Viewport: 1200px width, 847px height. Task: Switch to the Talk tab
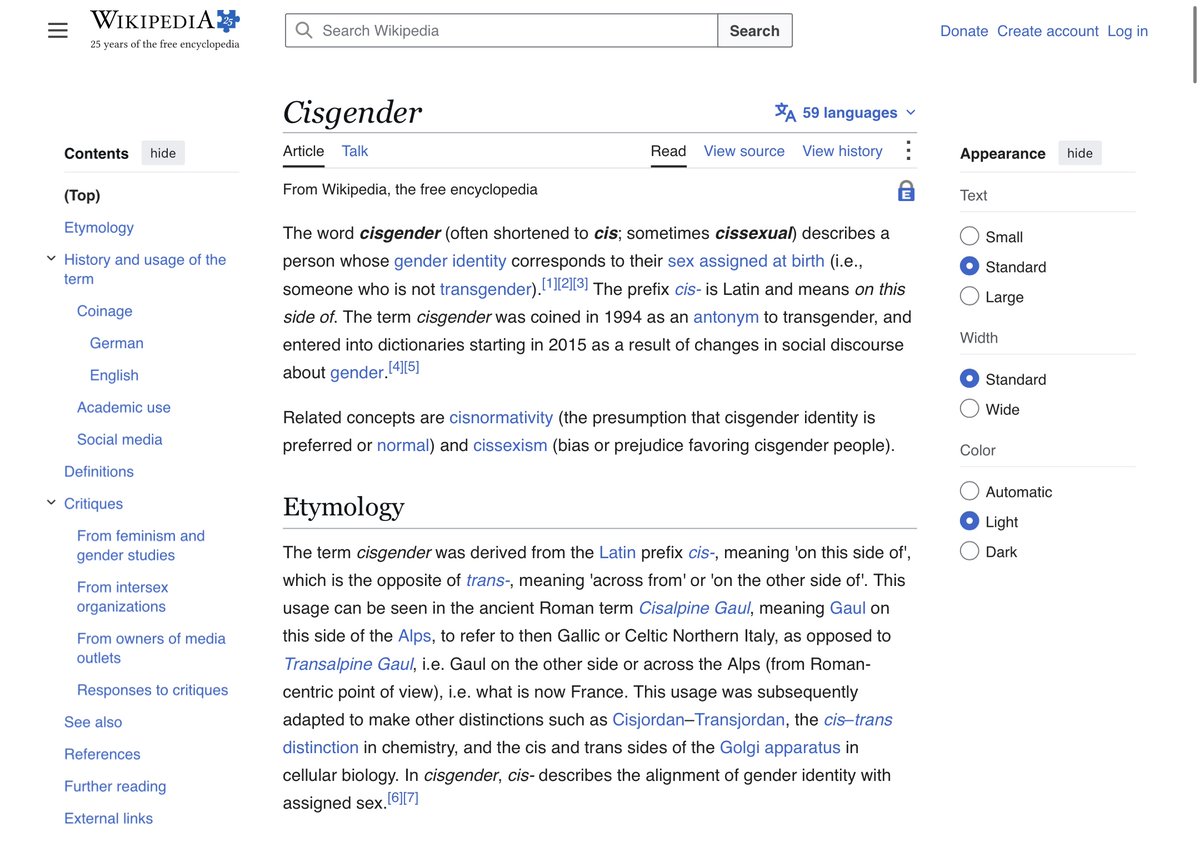tap(355, 151)
